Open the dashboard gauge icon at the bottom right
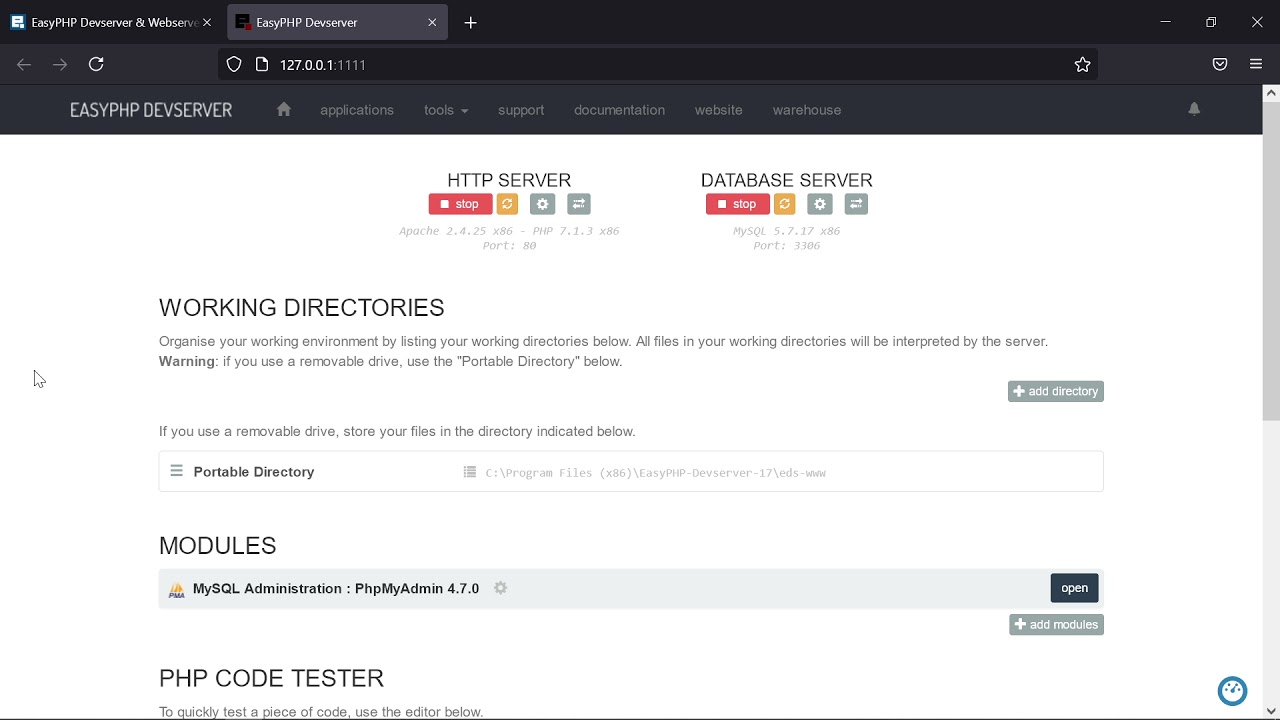The width and height of the screenshot is (1280, 720). [x=1233, y=691]
